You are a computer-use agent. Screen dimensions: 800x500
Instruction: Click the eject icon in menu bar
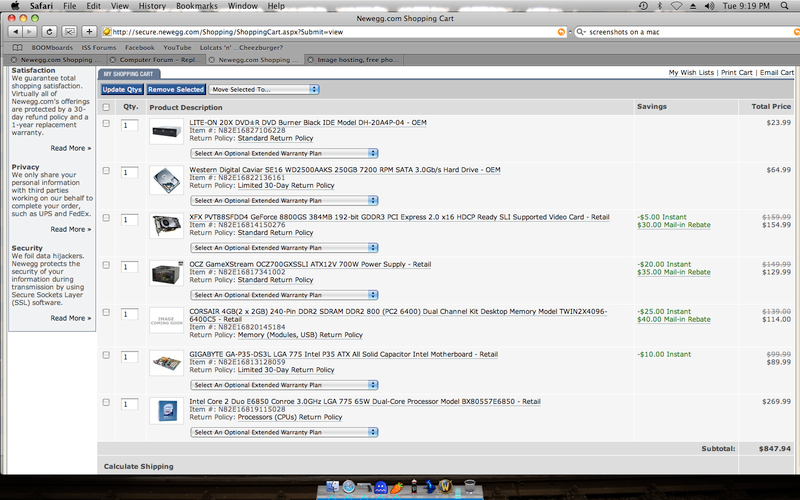tap(693, 6)
